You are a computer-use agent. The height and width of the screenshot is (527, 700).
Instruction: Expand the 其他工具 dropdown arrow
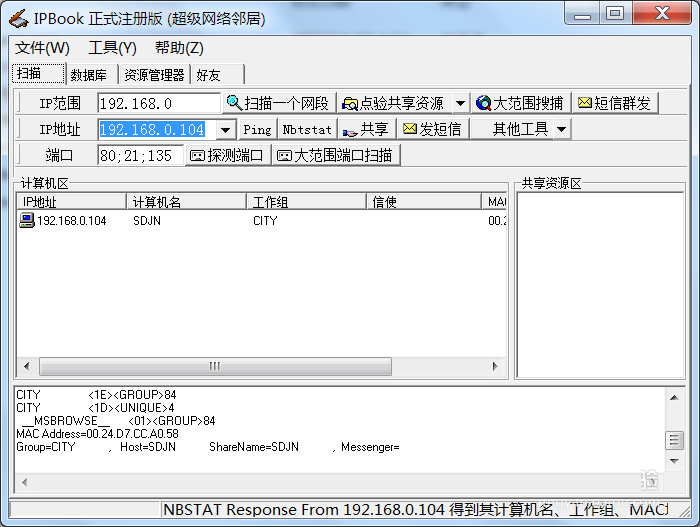562,130
